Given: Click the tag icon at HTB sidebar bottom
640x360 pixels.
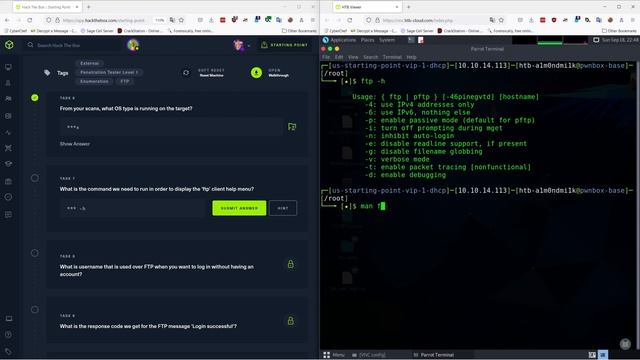Looking at the screenshot, I should pyautogui.click(x=8, y=351).
